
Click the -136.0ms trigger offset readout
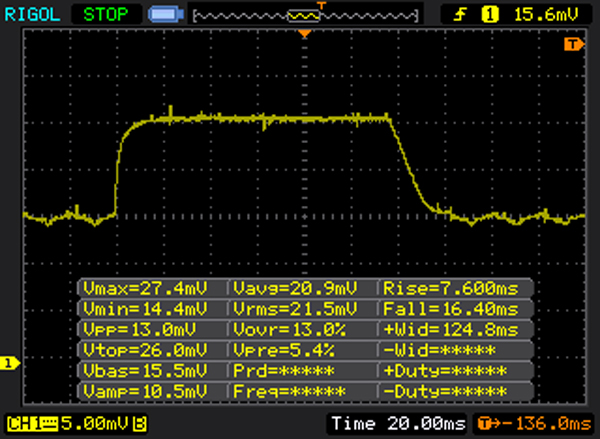coord(534,424)
